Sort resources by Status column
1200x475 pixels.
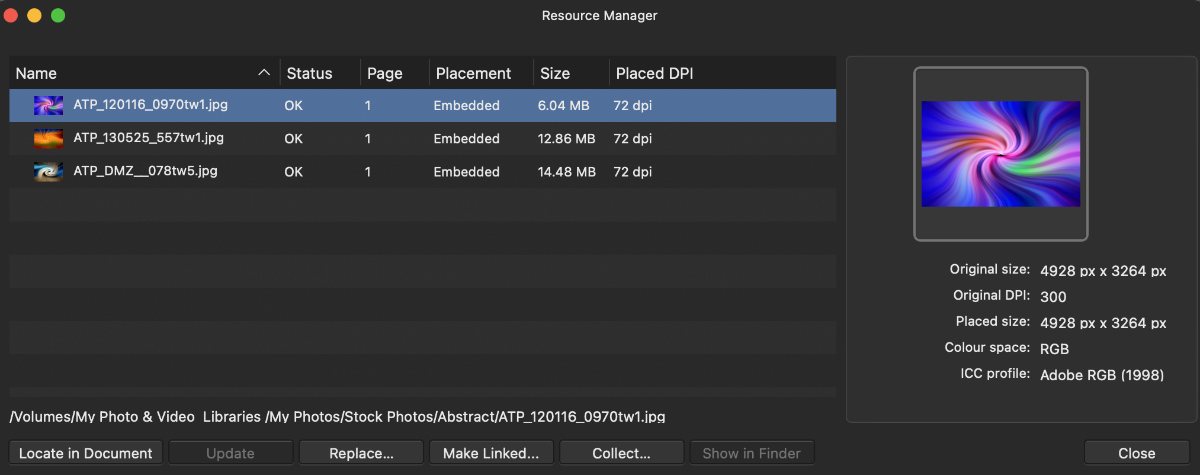point(309,73)
